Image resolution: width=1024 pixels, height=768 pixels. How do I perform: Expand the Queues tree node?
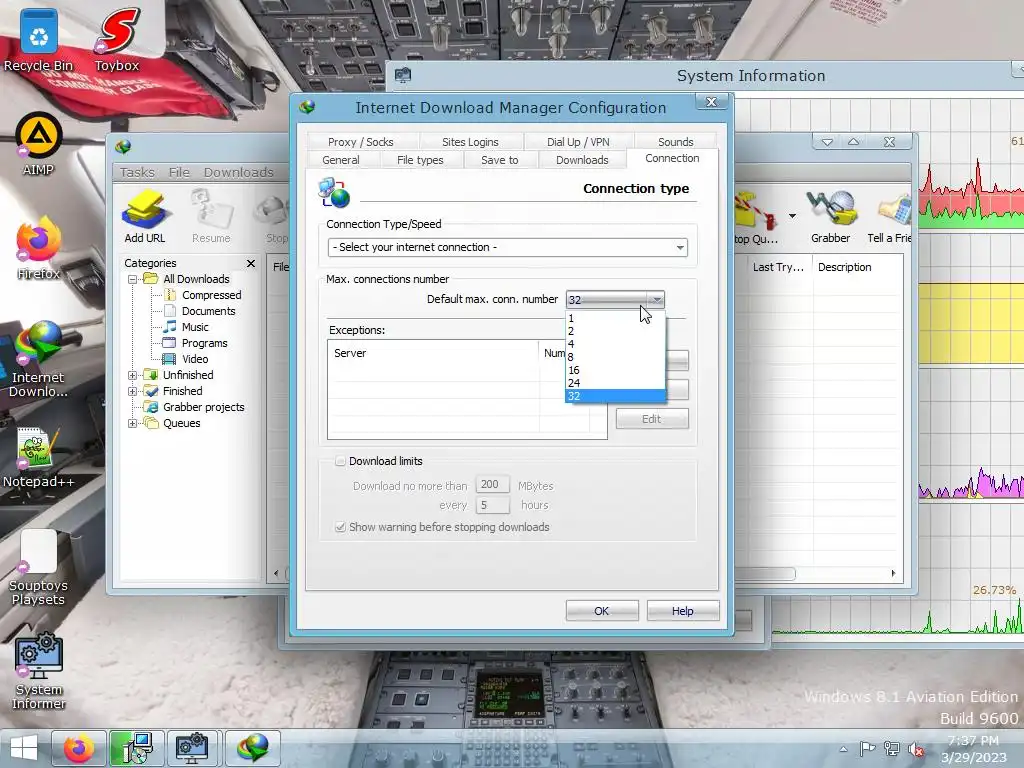tap(133, 423)
